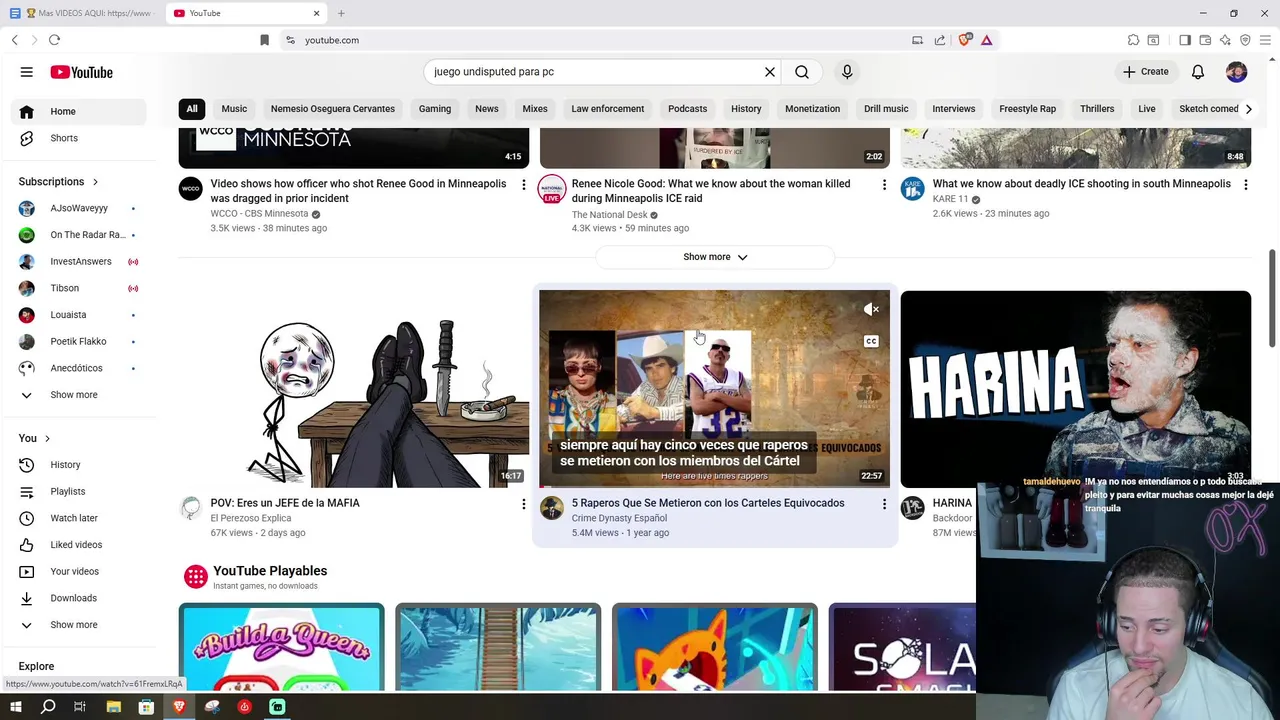Expand news shelf with Show more
This screenshot has height=720, width=1280.
(715, 257)
